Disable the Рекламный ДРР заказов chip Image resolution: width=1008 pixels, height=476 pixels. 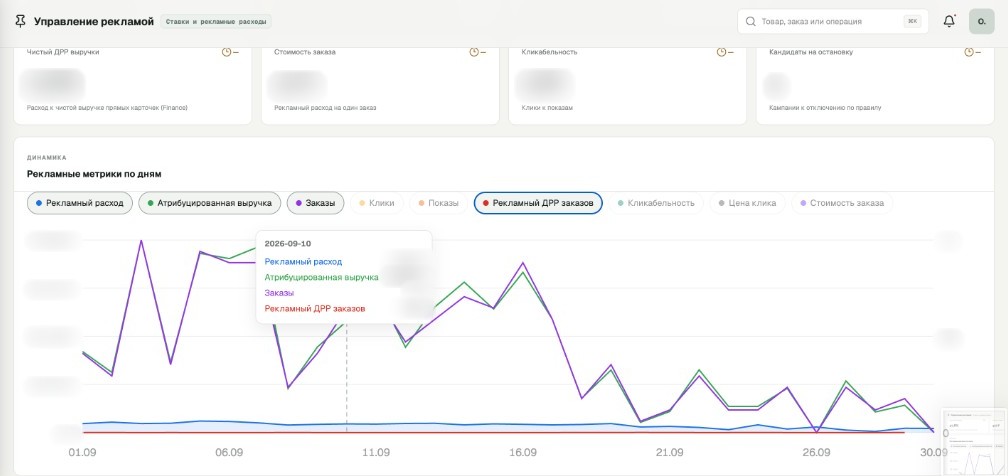coord(538,203)
